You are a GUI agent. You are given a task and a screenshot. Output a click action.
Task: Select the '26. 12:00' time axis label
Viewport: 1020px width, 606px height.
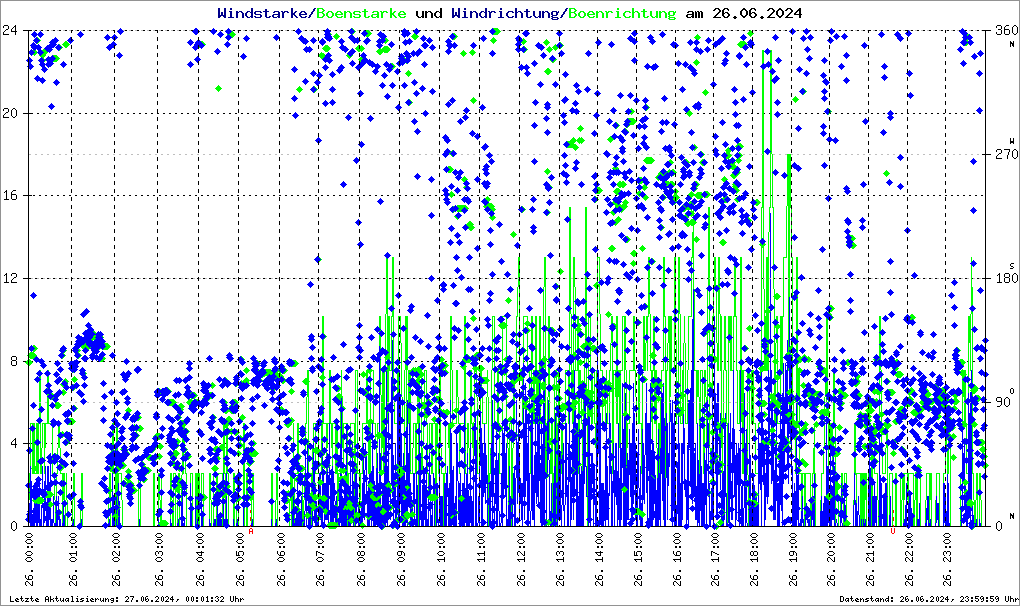pyautogui.click(x=521, y=559)
